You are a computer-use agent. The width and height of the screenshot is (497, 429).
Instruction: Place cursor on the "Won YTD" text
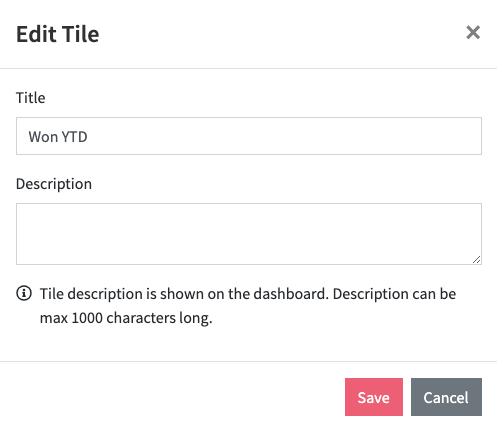point(58,137)
